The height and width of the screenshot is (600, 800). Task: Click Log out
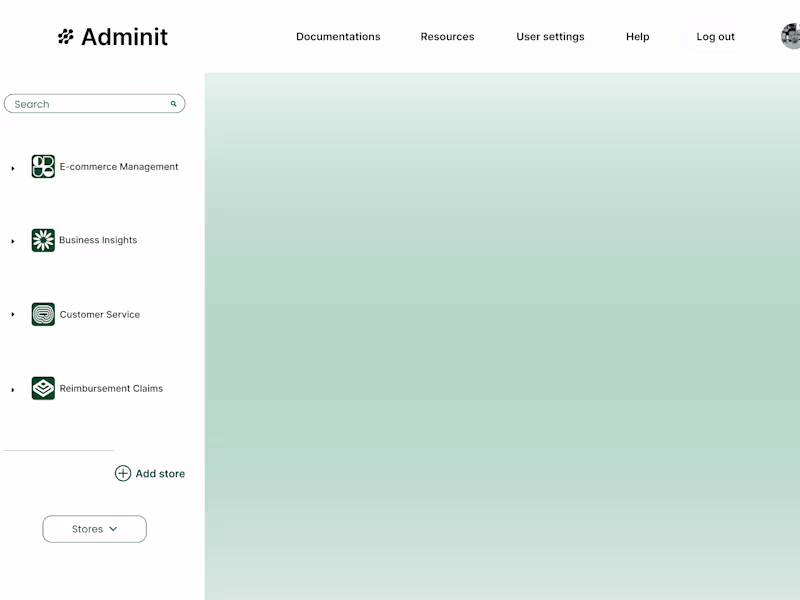coord(715,37)
